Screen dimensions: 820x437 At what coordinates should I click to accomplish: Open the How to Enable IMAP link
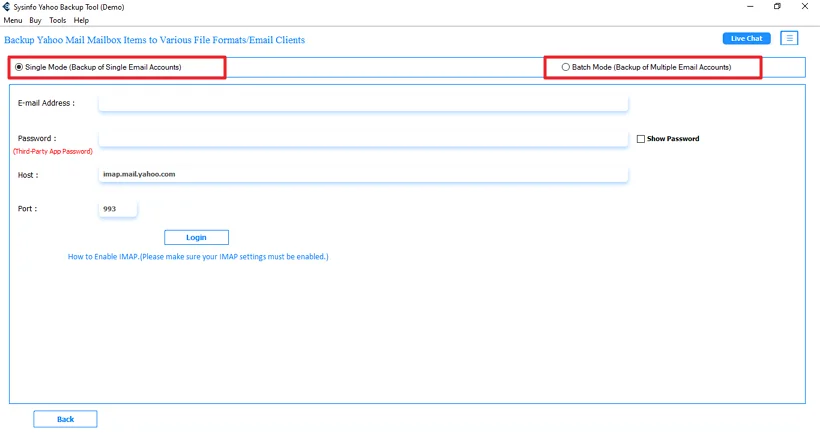tap(198, 257)
